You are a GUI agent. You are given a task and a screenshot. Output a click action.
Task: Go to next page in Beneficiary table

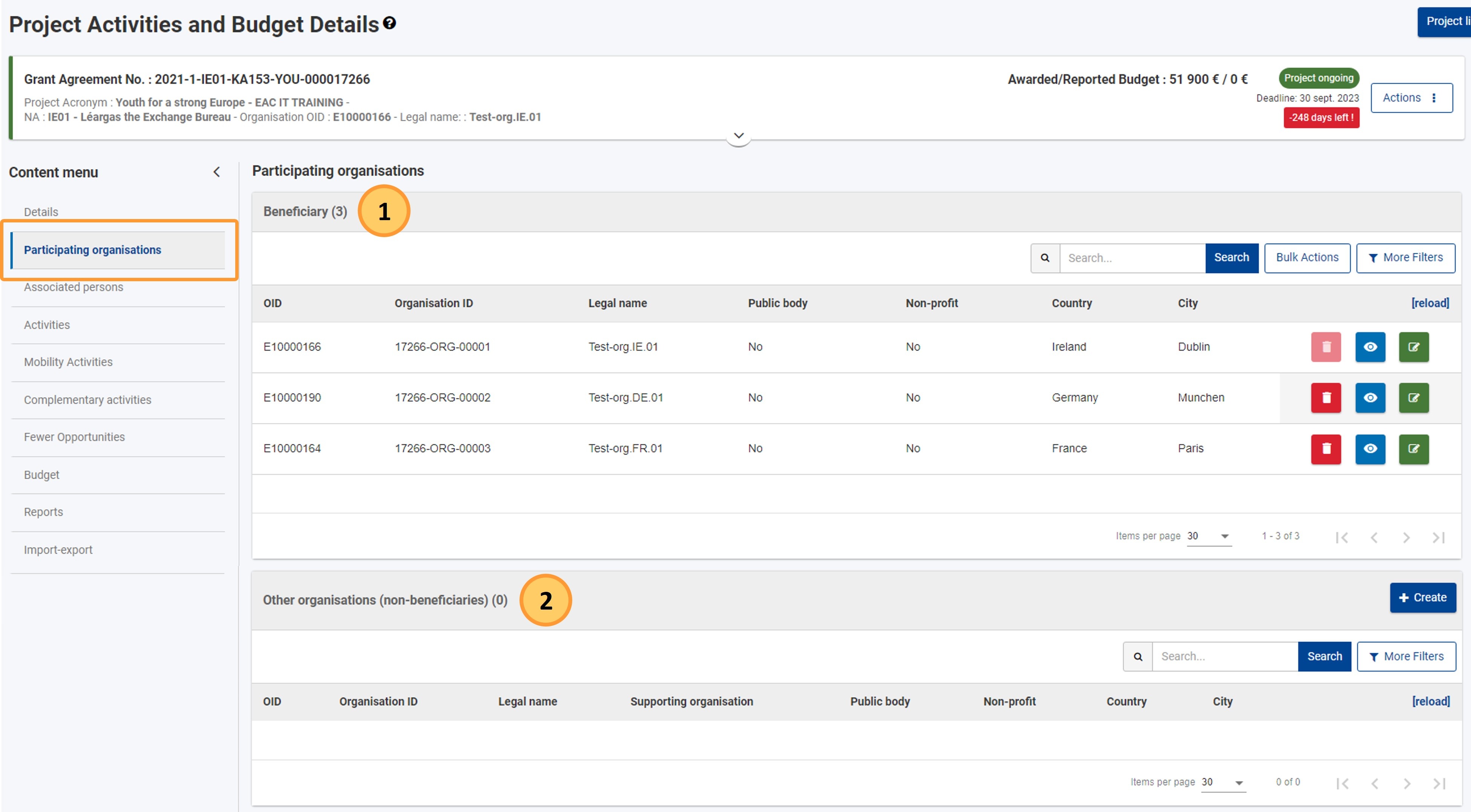tap(1407, 537)
